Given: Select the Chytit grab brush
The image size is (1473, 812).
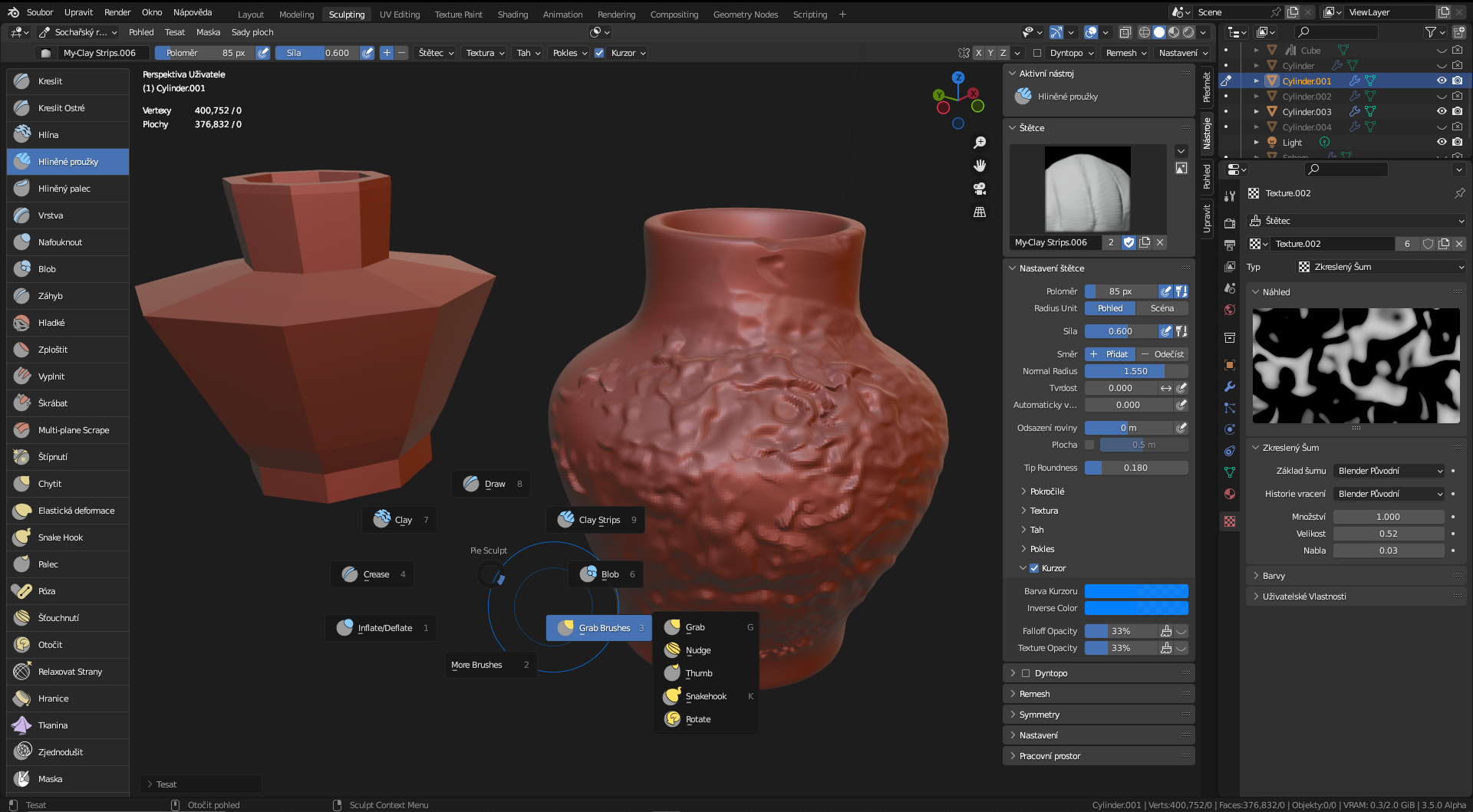Looking at the screenshot, I should 68,484.
